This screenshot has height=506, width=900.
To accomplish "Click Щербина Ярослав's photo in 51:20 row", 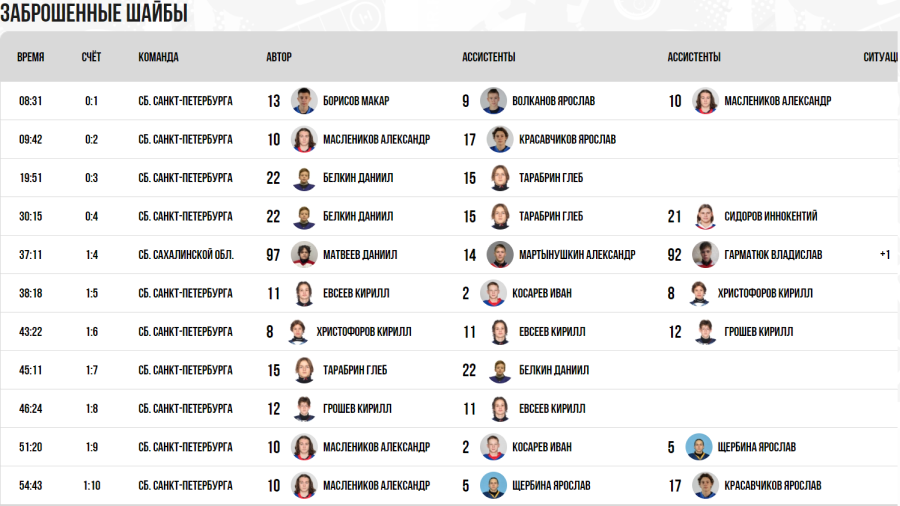I will click(x=699, y=447).
